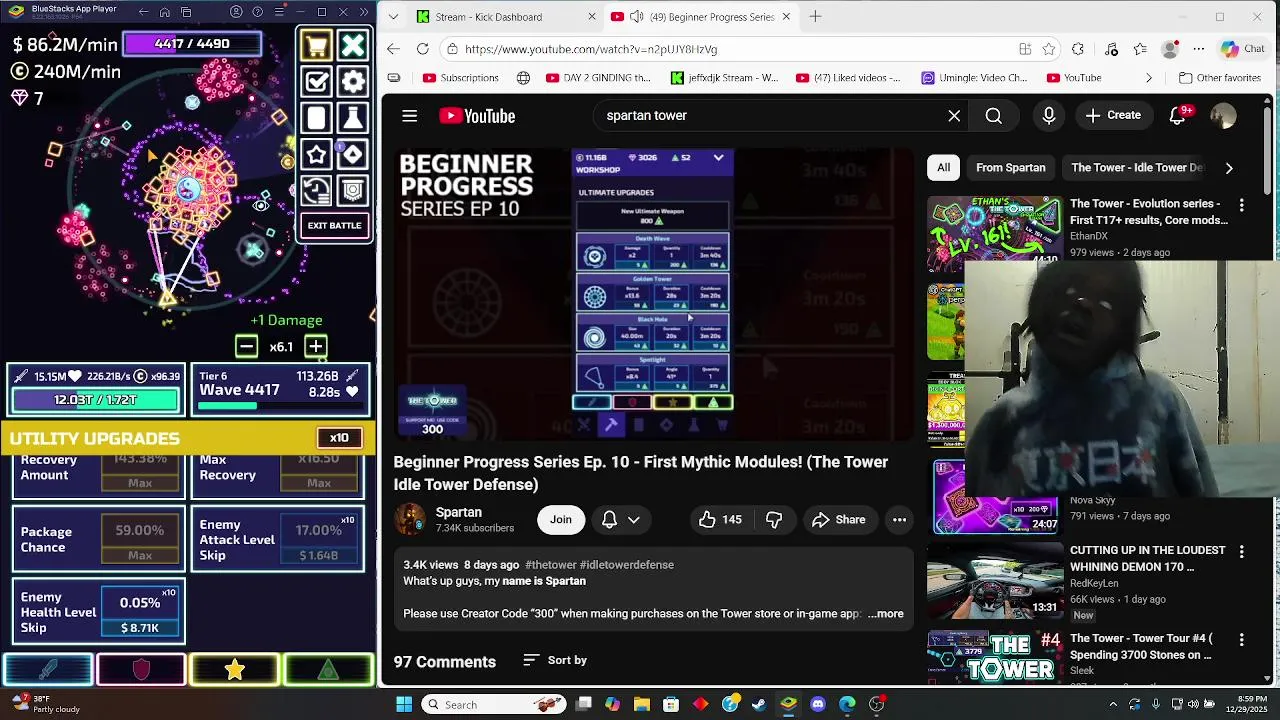The width and height of the screenshot is (1280, 720).
Task: Open video more actions three dots
Action: tap(899, 520)
